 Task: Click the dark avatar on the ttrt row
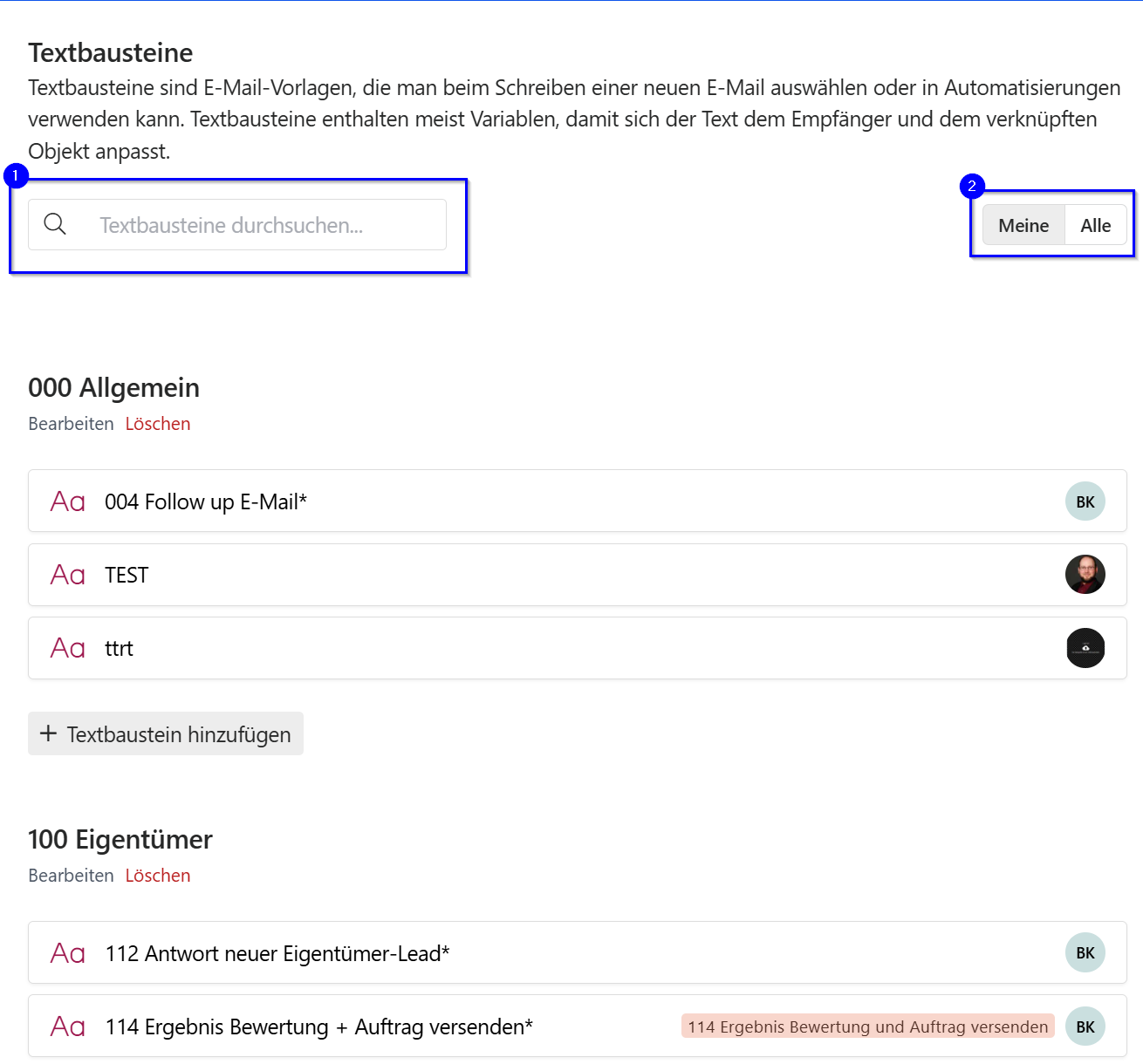tap(1085, 648)
